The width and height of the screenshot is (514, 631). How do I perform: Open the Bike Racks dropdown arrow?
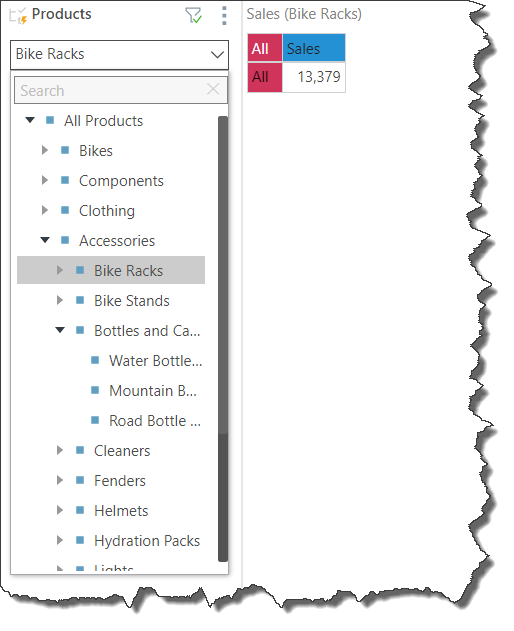coord(217,54)
